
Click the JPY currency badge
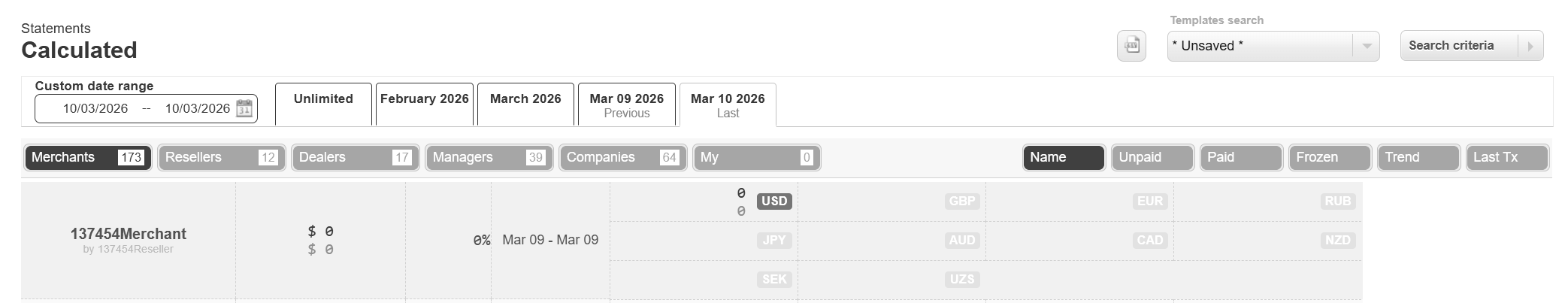click(x=774, y=241)
